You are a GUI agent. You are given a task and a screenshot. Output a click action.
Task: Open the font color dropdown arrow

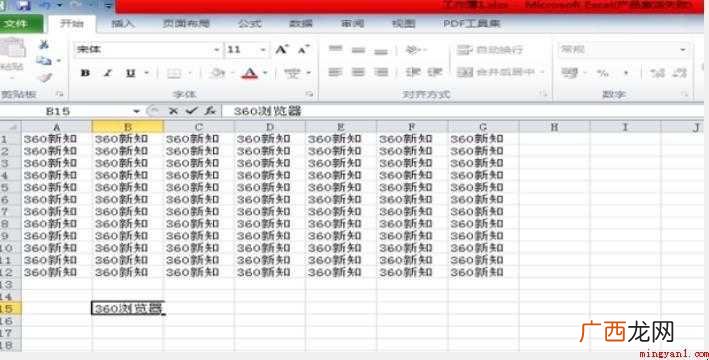pyautogui.click(x=265, y=73)
